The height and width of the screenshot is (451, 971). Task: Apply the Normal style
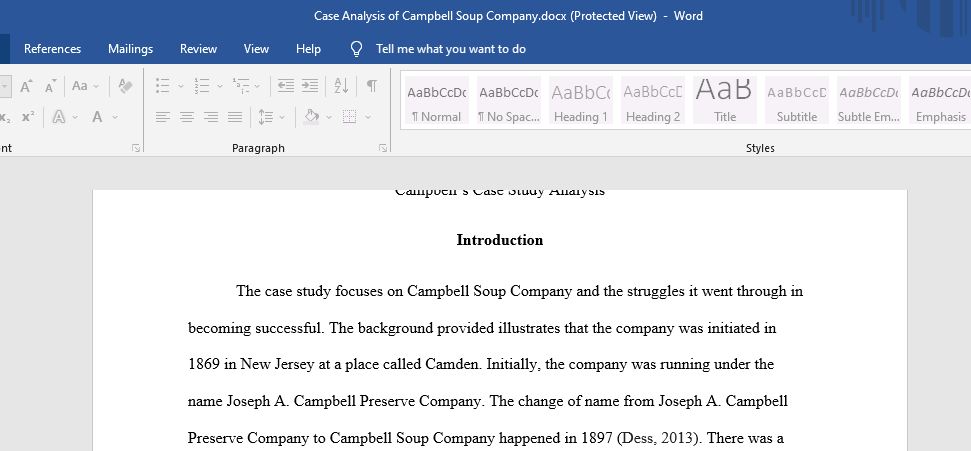point(437,100)
